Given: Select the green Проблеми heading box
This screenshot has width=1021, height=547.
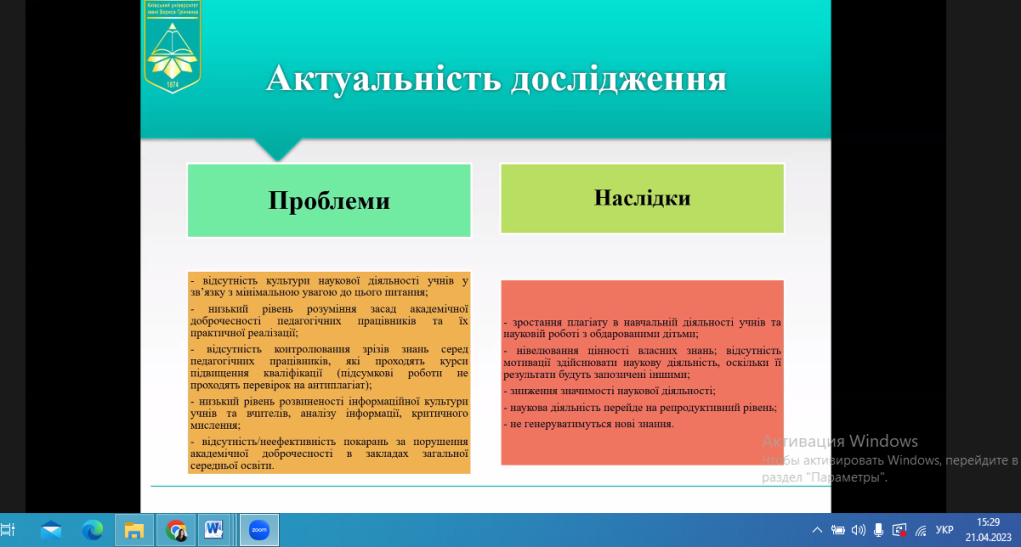Looking at the screenshot, I should pos(329,200).
